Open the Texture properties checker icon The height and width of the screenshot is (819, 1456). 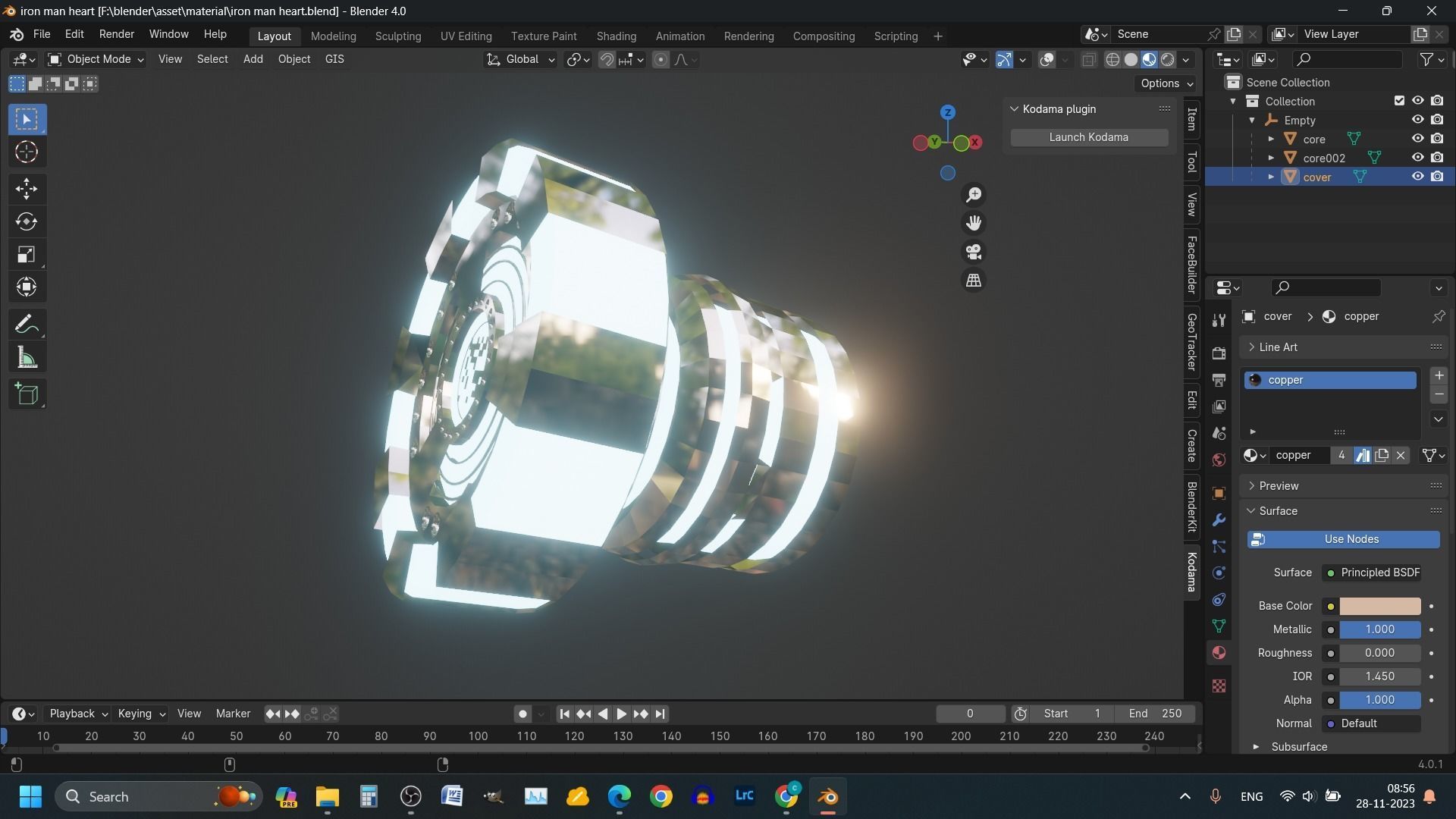pos(1219,686)
